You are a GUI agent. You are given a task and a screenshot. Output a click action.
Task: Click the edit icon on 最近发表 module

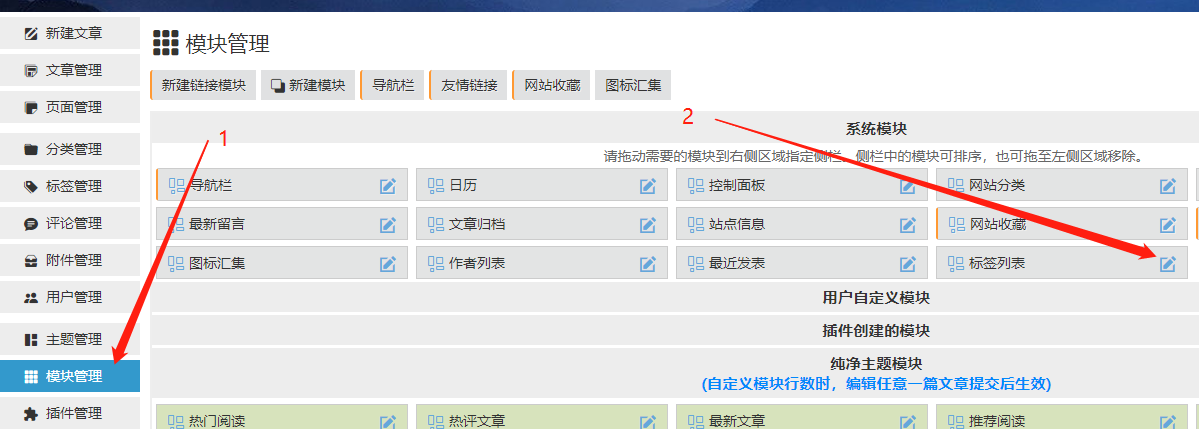908,264
